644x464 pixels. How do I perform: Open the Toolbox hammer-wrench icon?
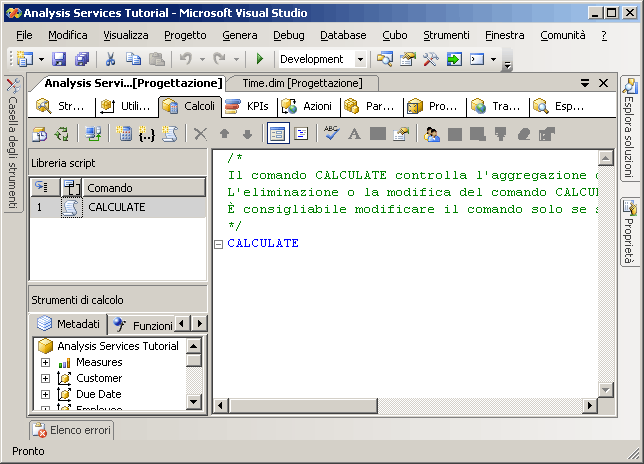tap(431, 59)
